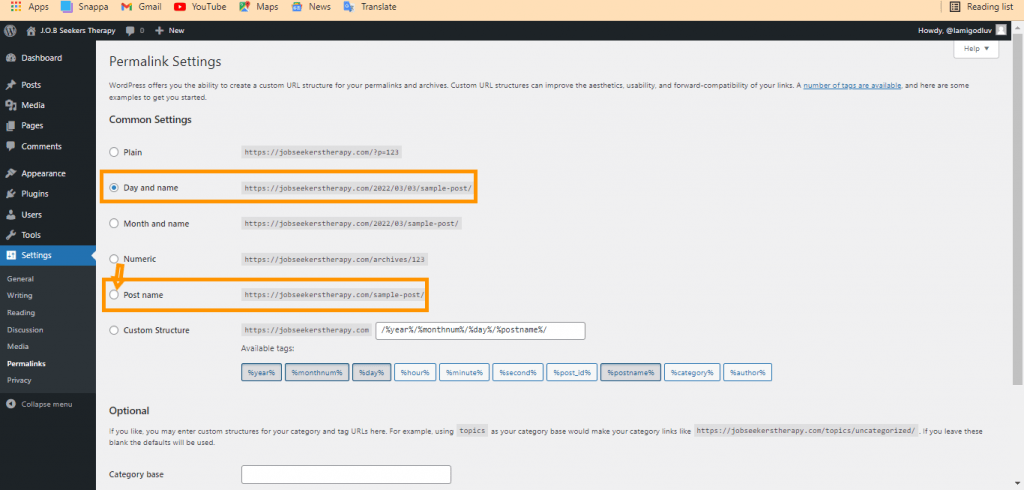Insert the %year% tag
The width and height of the screenshot is (1024, 490).
click(x=261, y=372)
